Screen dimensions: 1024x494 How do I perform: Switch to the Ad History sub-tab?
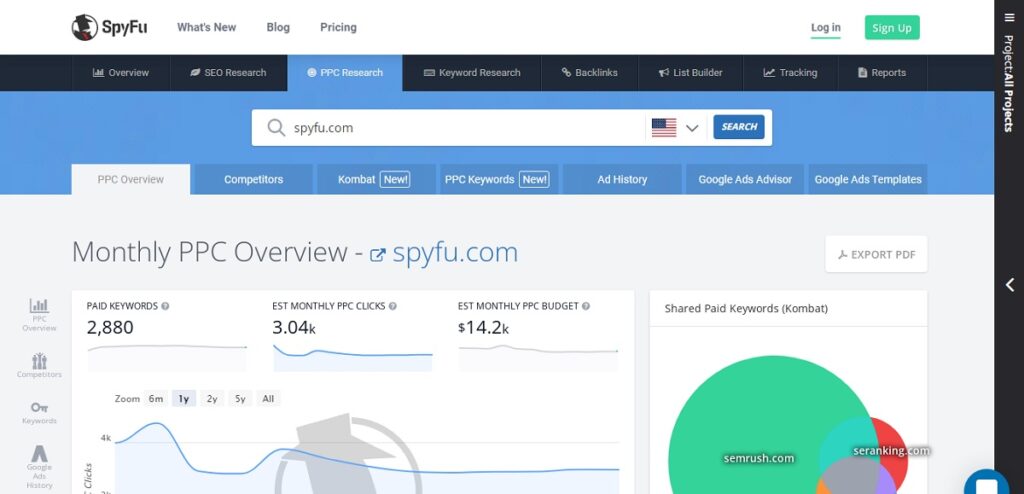(622, 179)
